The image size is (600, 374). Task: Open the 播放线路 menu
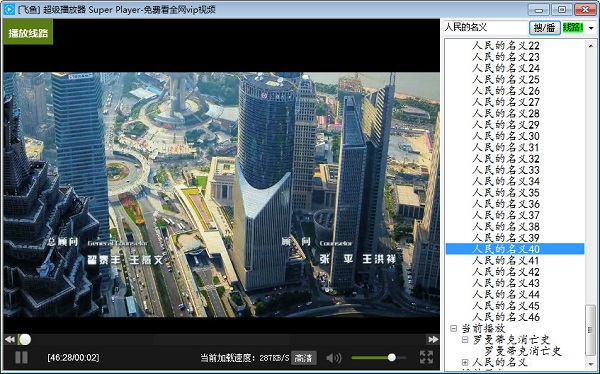pos(28,33)
